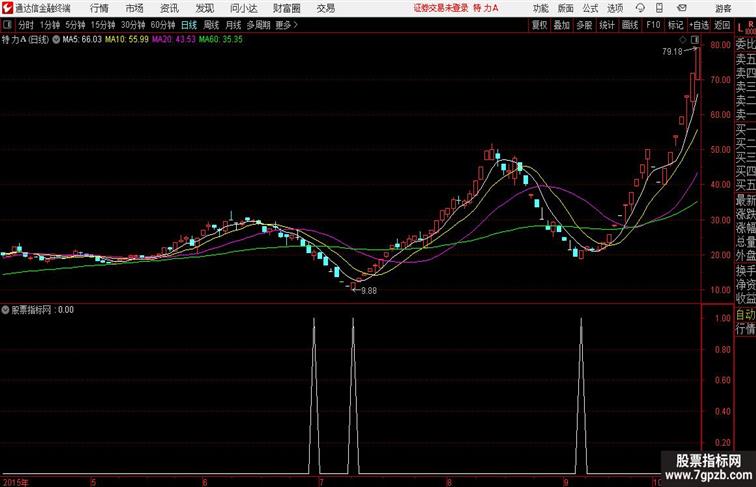Open the 市场 menu
The height and width of the screenshot is (487, 756).
[x=134, y=8]
